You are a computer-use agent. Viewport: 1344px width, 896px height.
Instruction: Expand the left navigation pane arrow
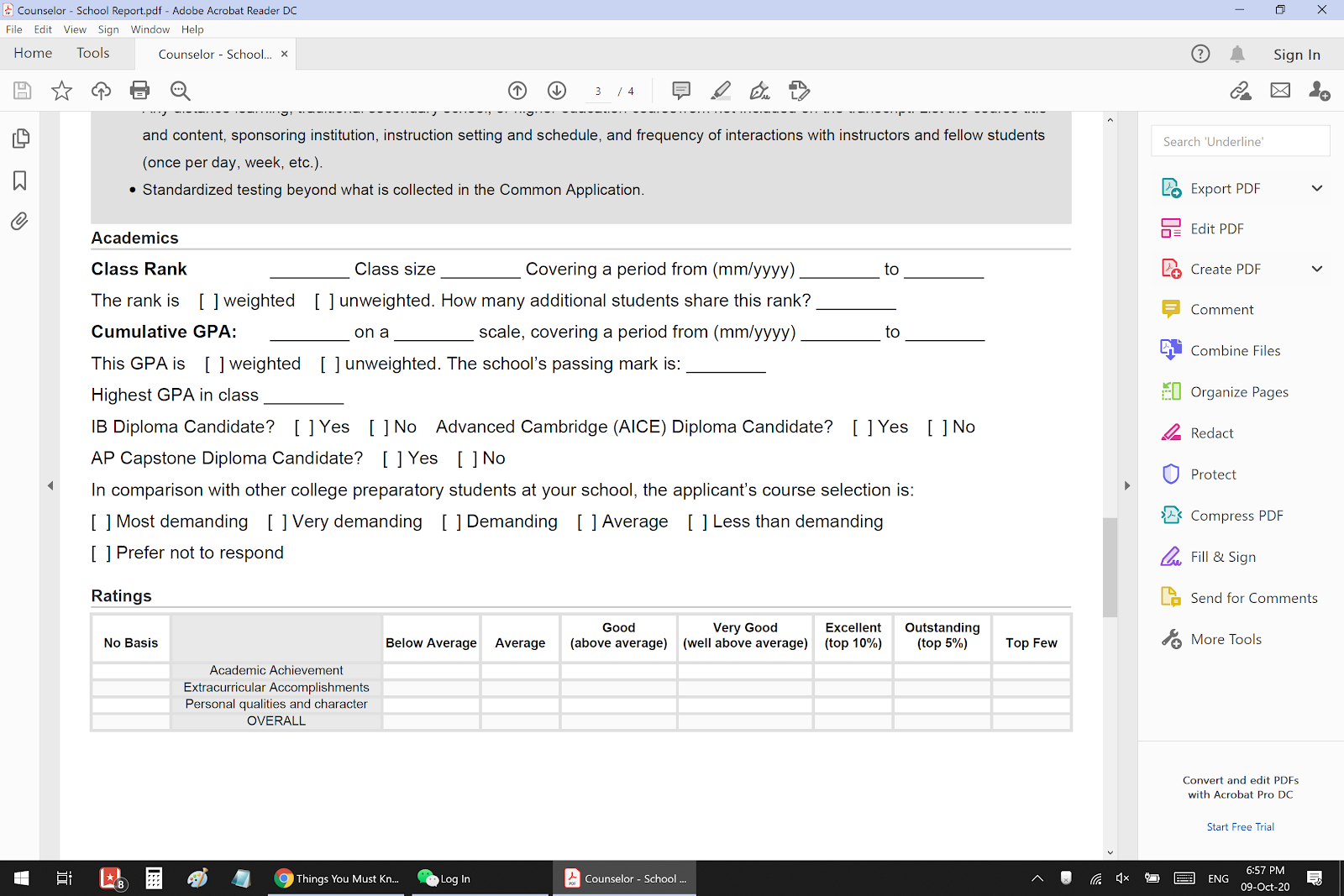coord(50,485)
